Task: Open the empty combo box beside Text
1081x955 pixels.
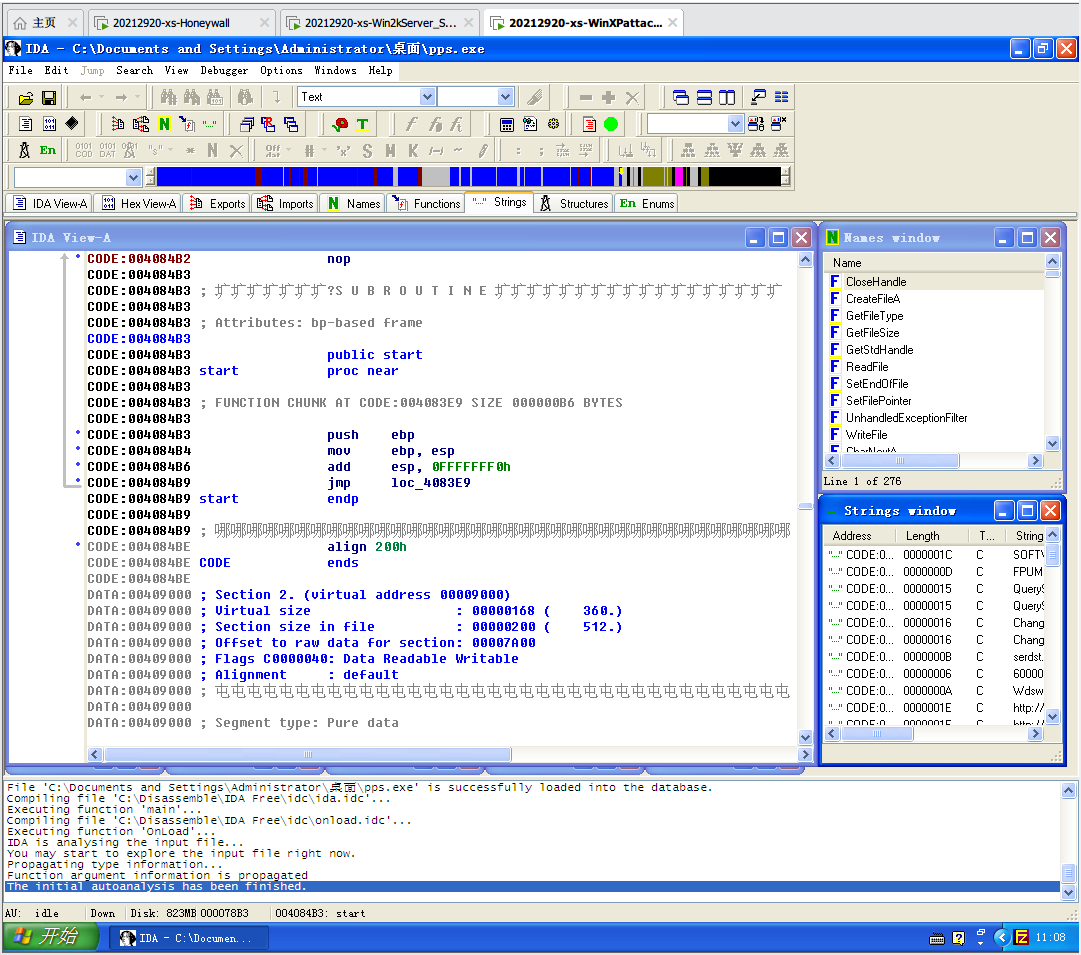Action: [505, 97]
